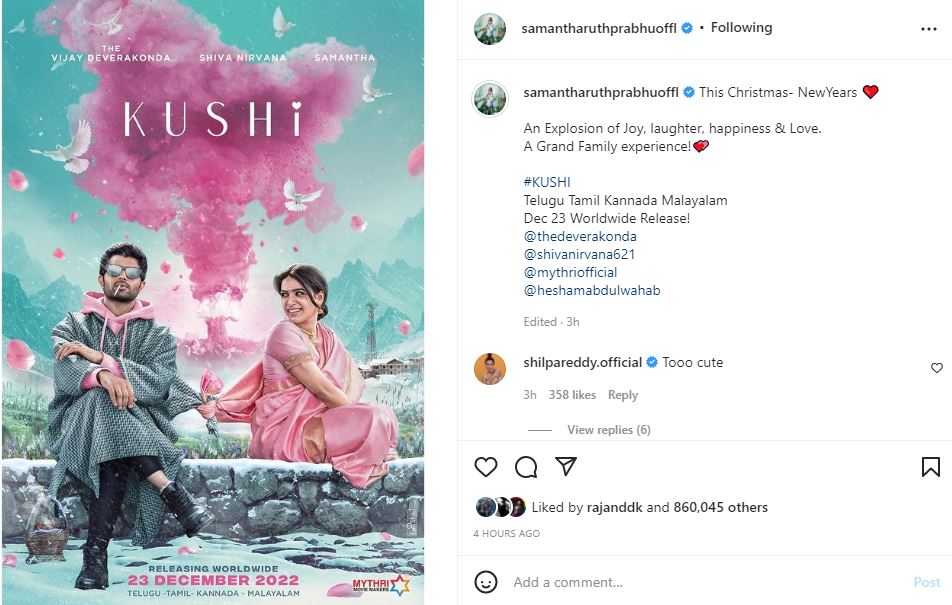Image resolution: width=952 pixels, height=605 pixels.
Task: Click the Post comment button
Action: point(926,582)
